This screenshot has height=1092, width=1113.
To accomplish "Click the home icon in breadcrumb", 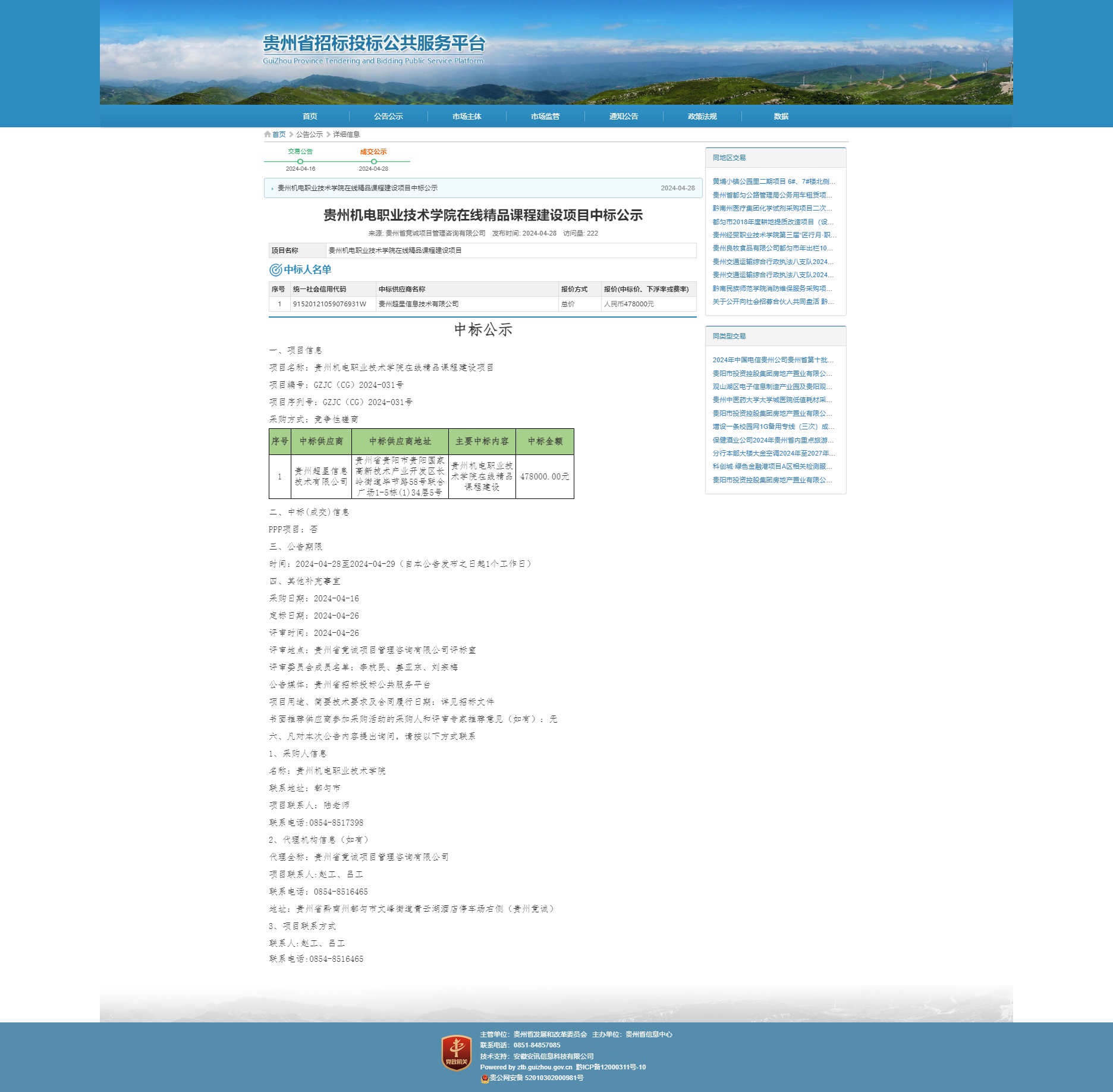I will point(268,134).
